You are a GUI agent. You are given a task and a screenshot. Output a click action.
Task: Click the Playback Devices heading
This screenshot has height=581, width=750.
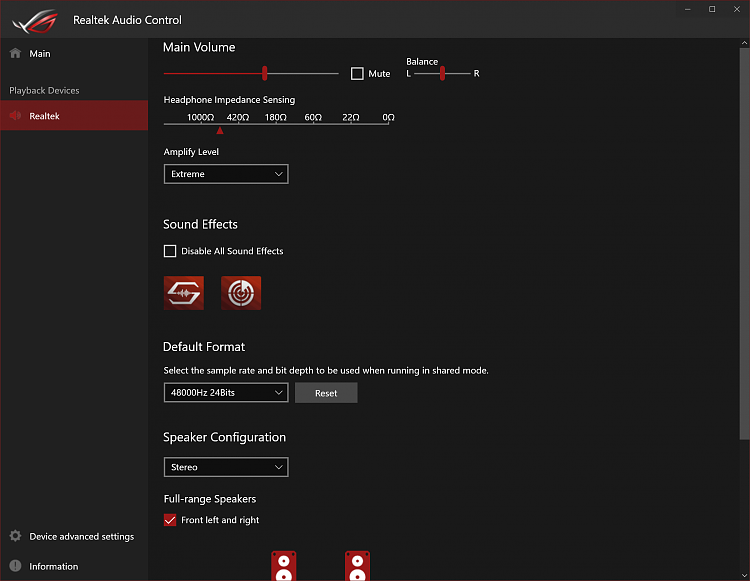44,90
